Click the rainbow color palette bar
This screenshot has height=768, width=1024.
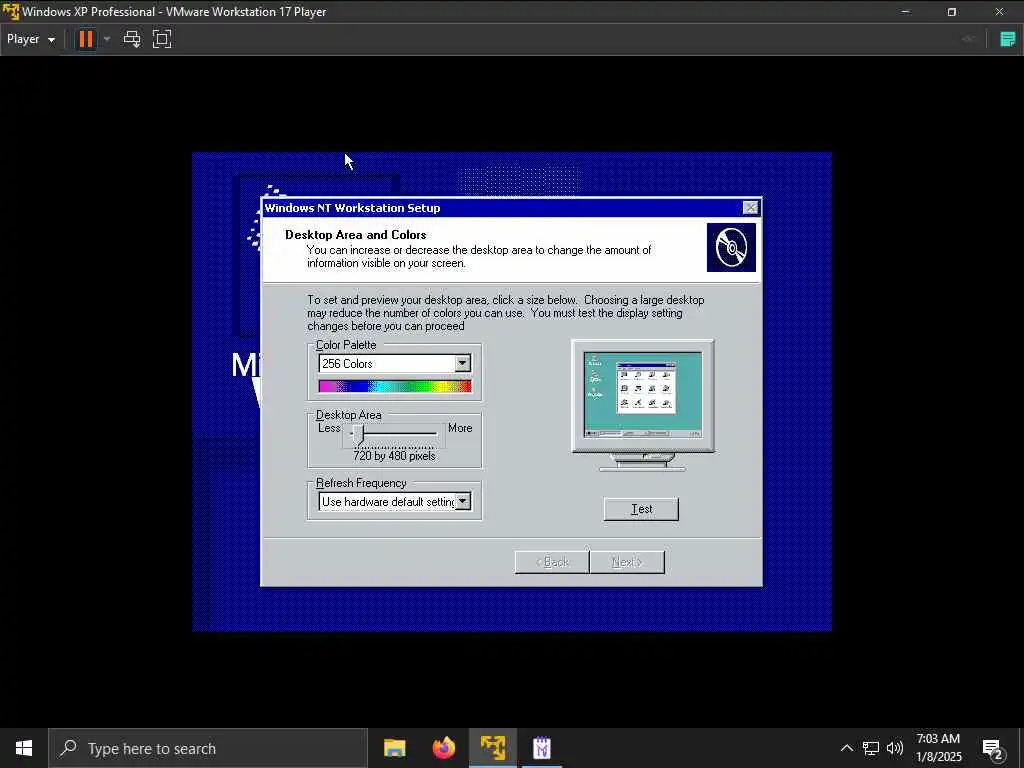tap(394, 386)
